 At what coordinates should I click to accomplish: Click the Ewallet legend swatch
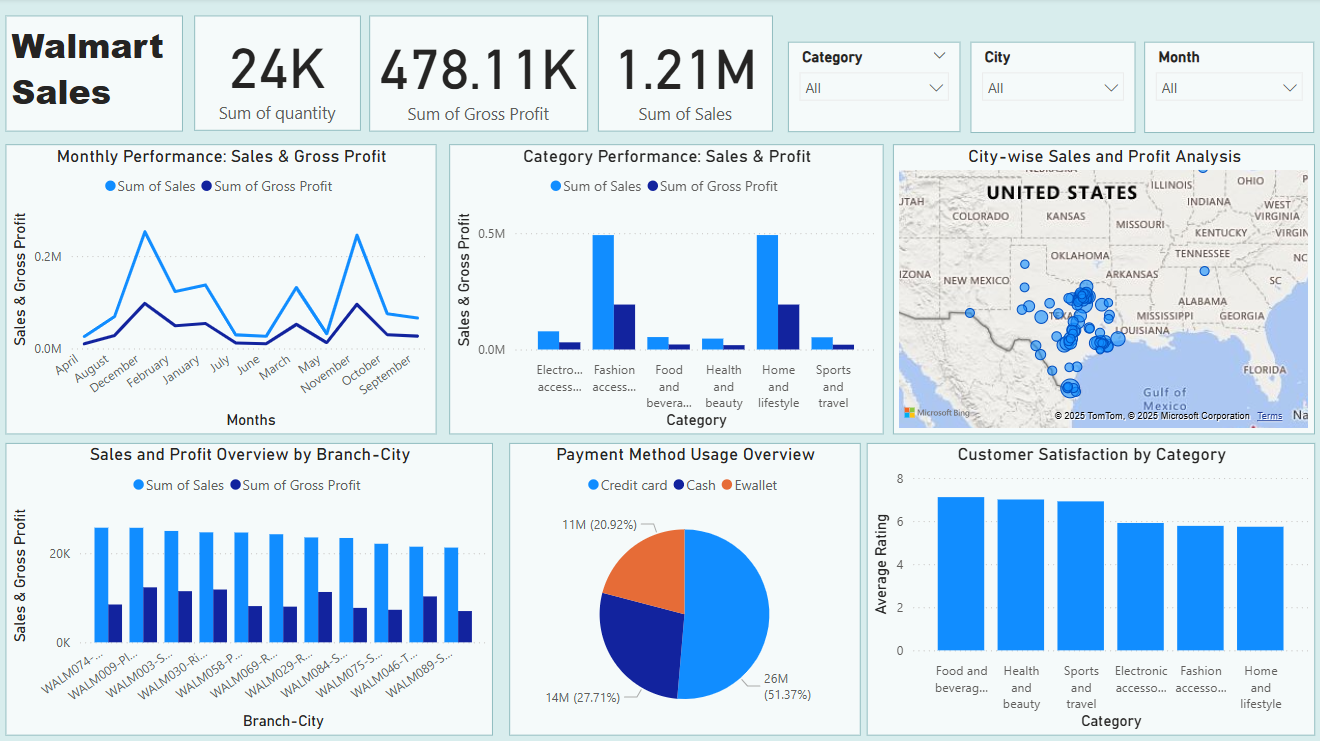tap(726, 485)
